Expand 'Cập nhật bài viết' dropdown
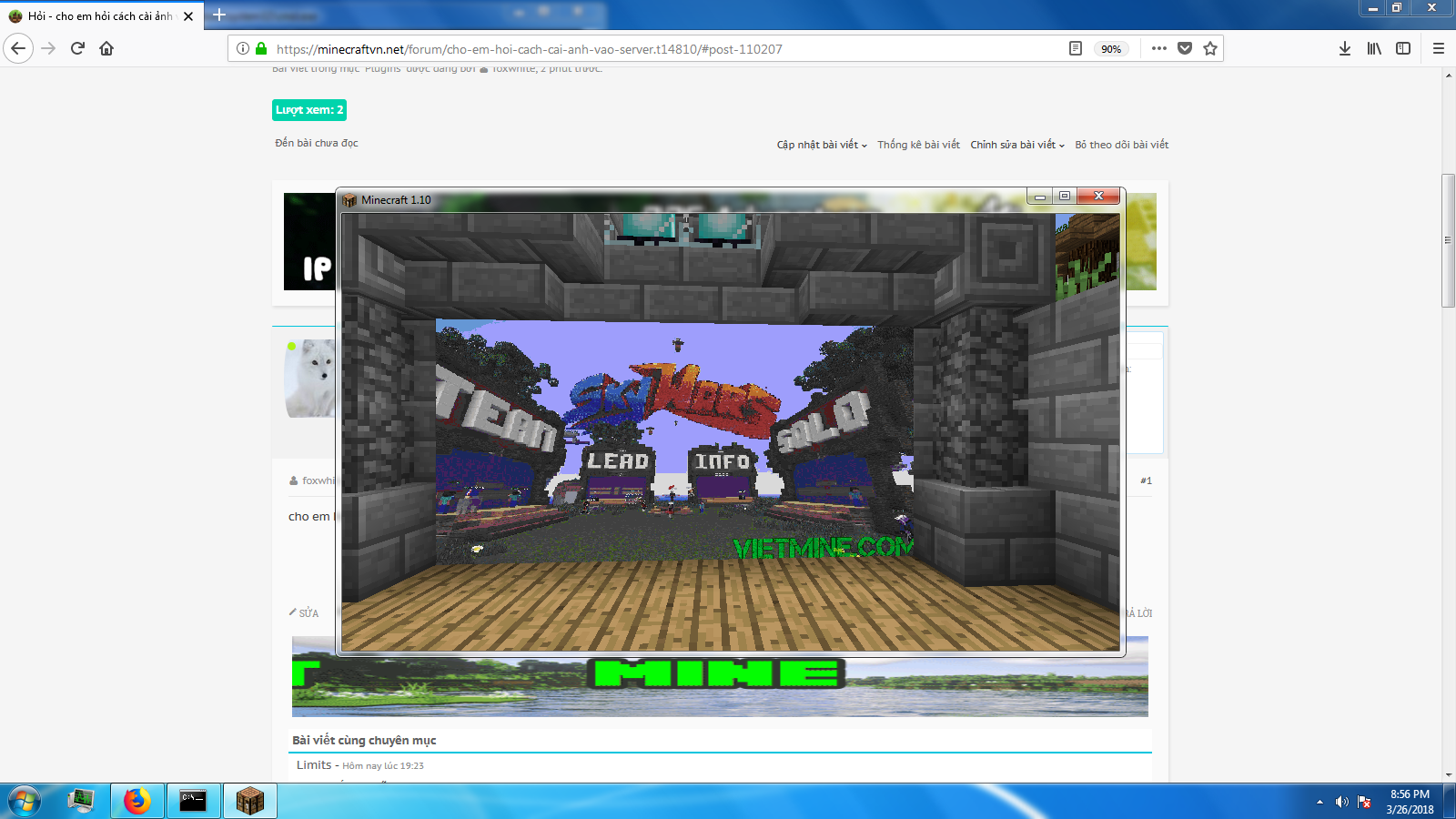 [821, 145]
